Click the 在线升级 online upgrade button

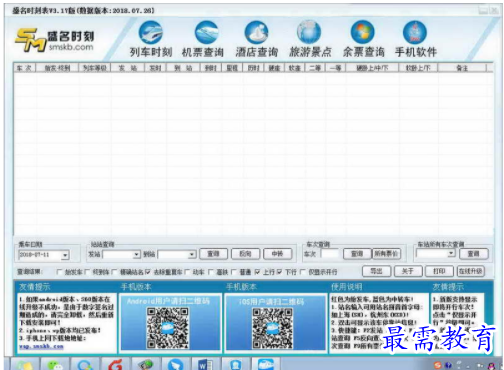pos(471,271)
